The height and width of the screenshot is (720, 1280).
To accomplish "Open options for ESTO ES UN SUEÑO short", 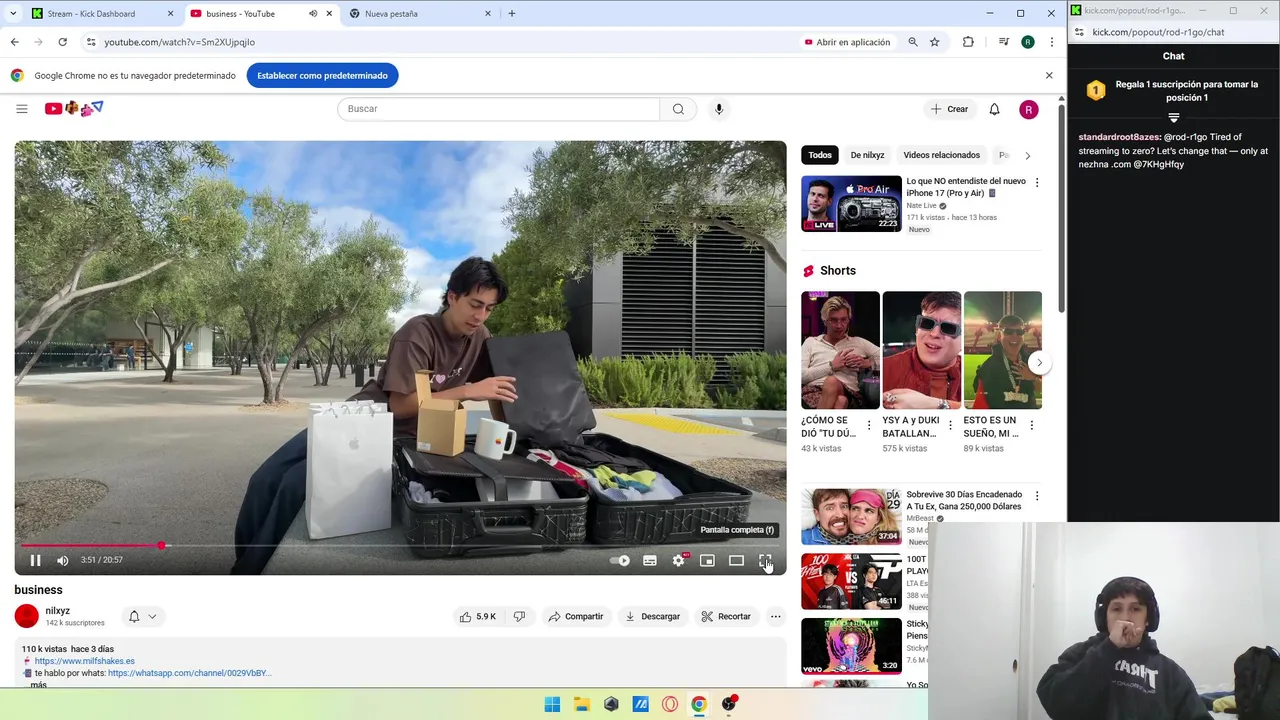I will pyautogui.click(x=1031, y=425).
